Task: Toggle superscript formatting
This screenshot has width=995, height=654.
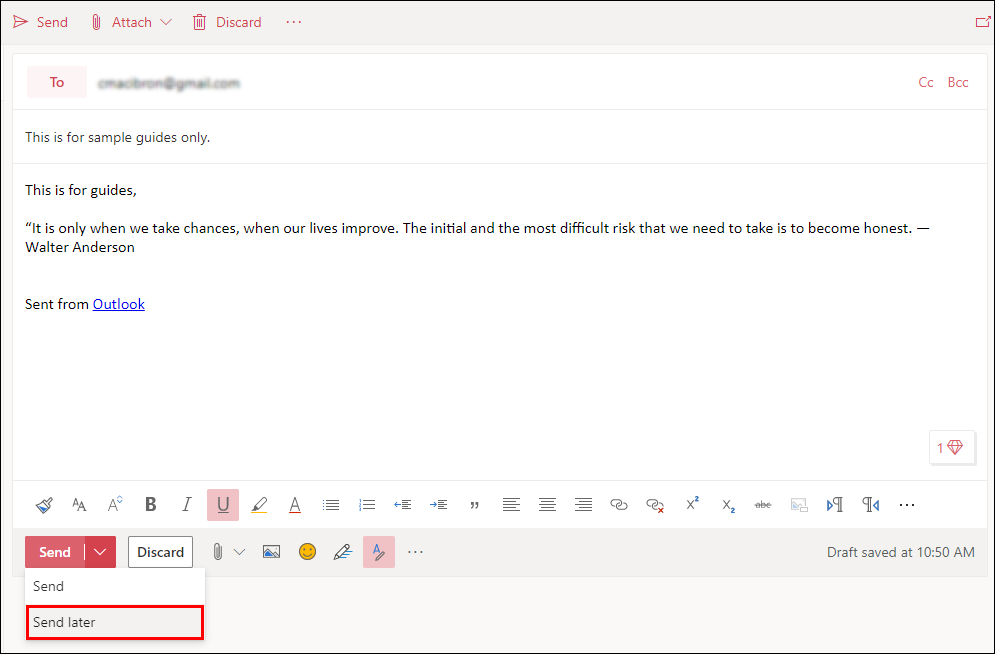Action: click(692, 505)
